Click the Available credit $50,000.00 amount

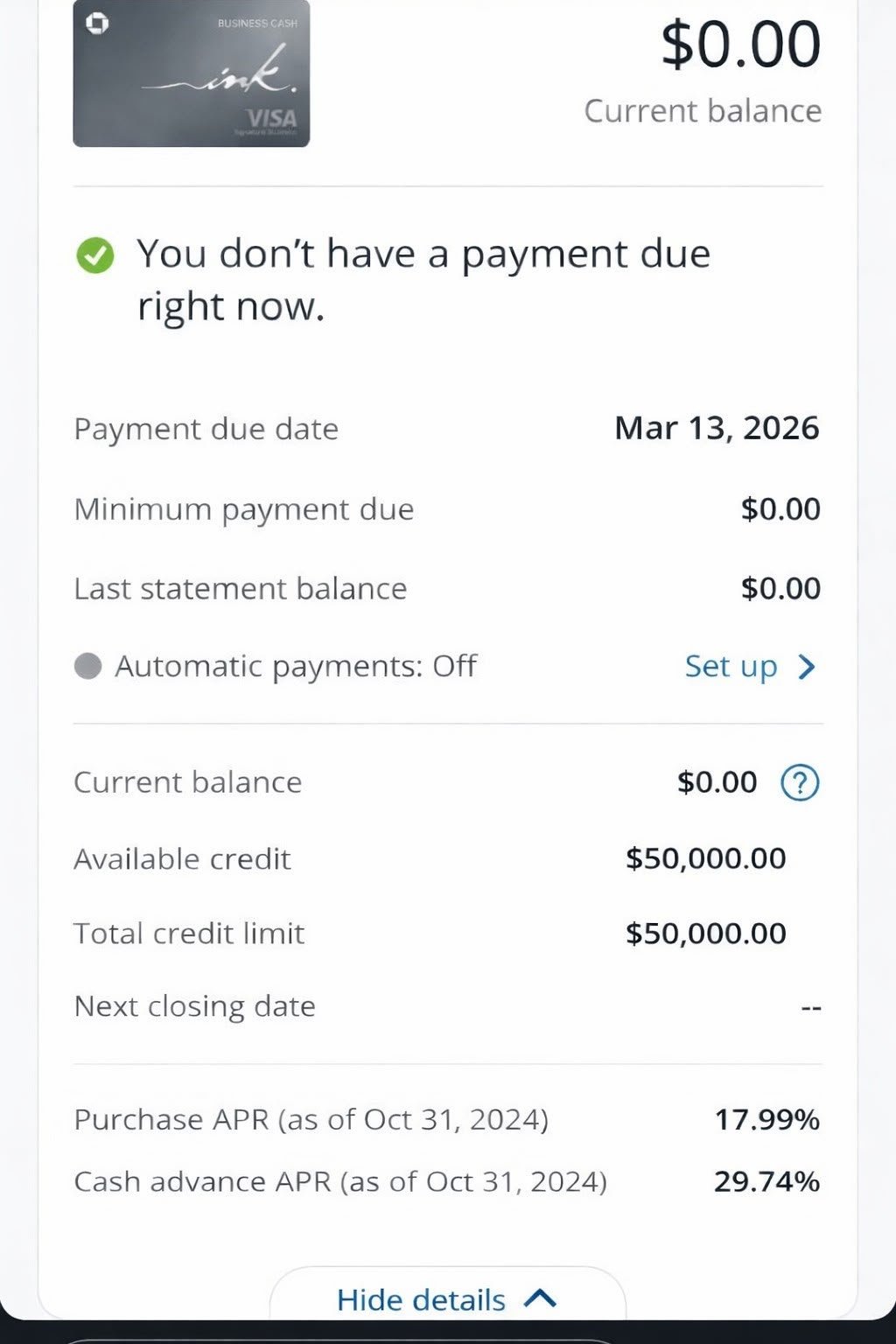[x=705, y=858]
